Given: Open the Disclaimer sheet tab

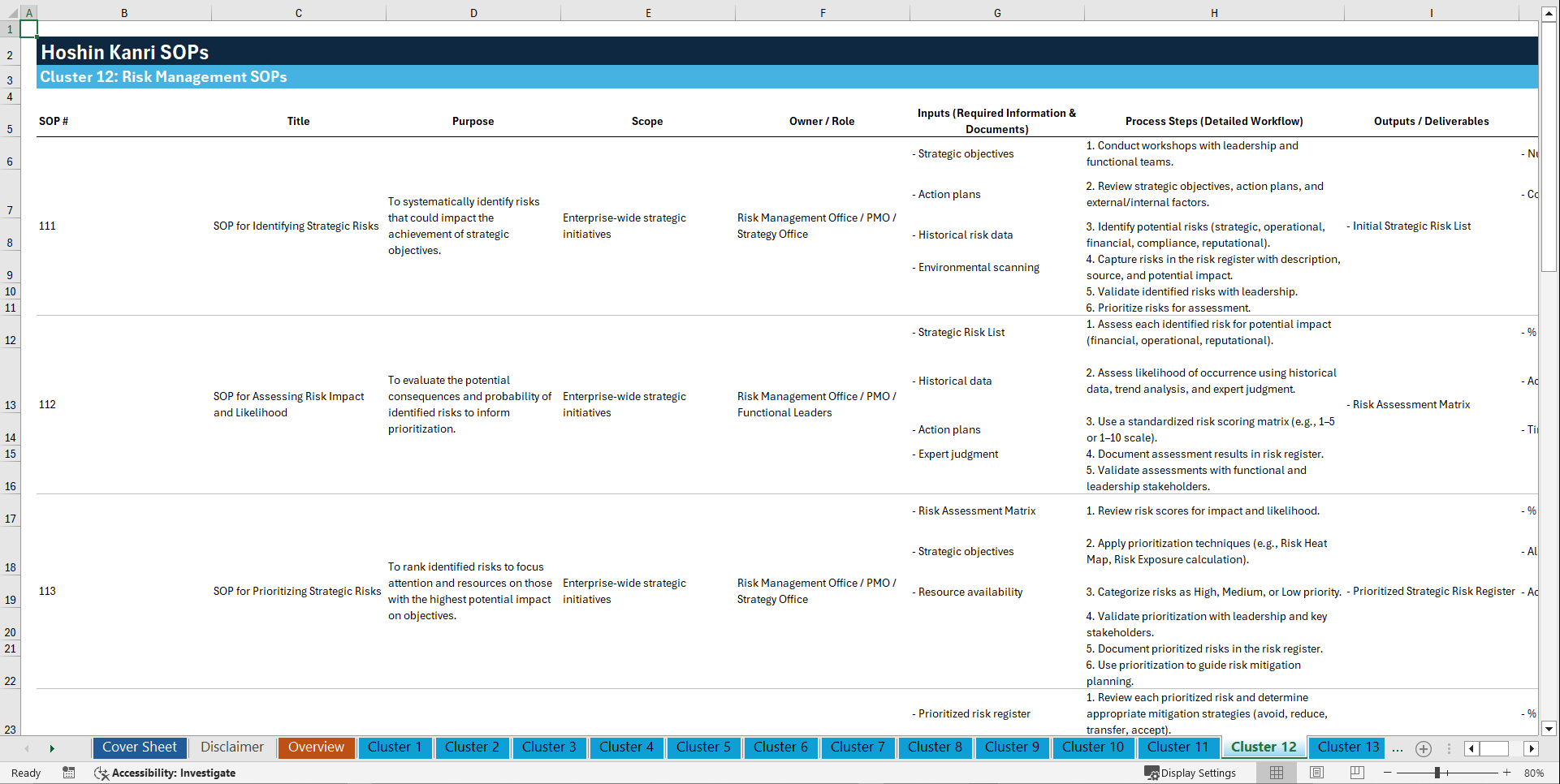Looking at the screenshot, I should 231,747.
